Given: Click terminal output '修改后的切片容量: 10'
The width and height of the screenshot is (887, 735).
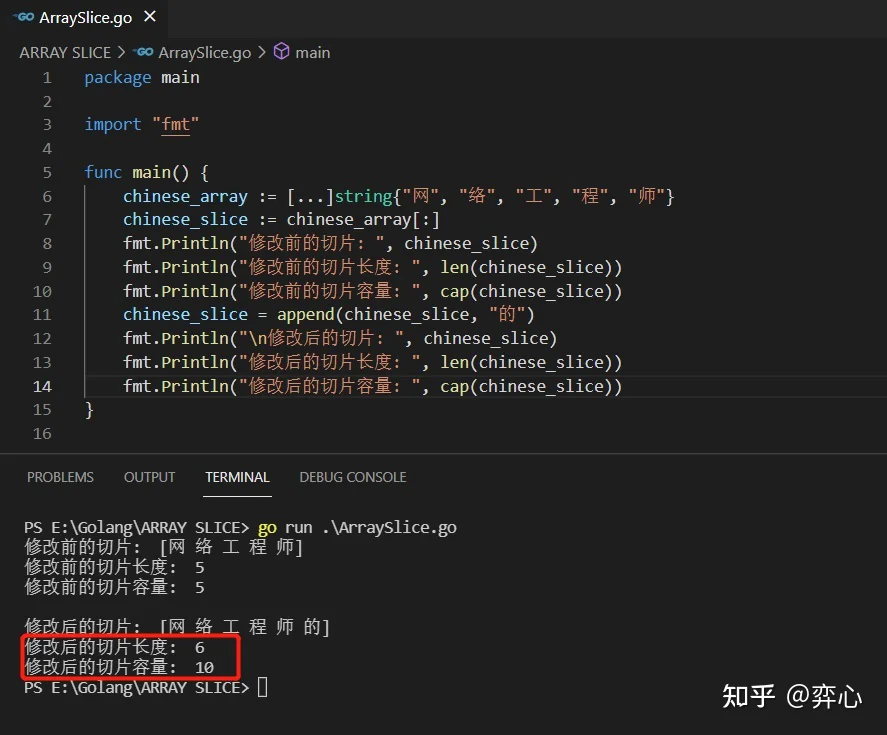Looking at the screenshot, I should (119, 667).
